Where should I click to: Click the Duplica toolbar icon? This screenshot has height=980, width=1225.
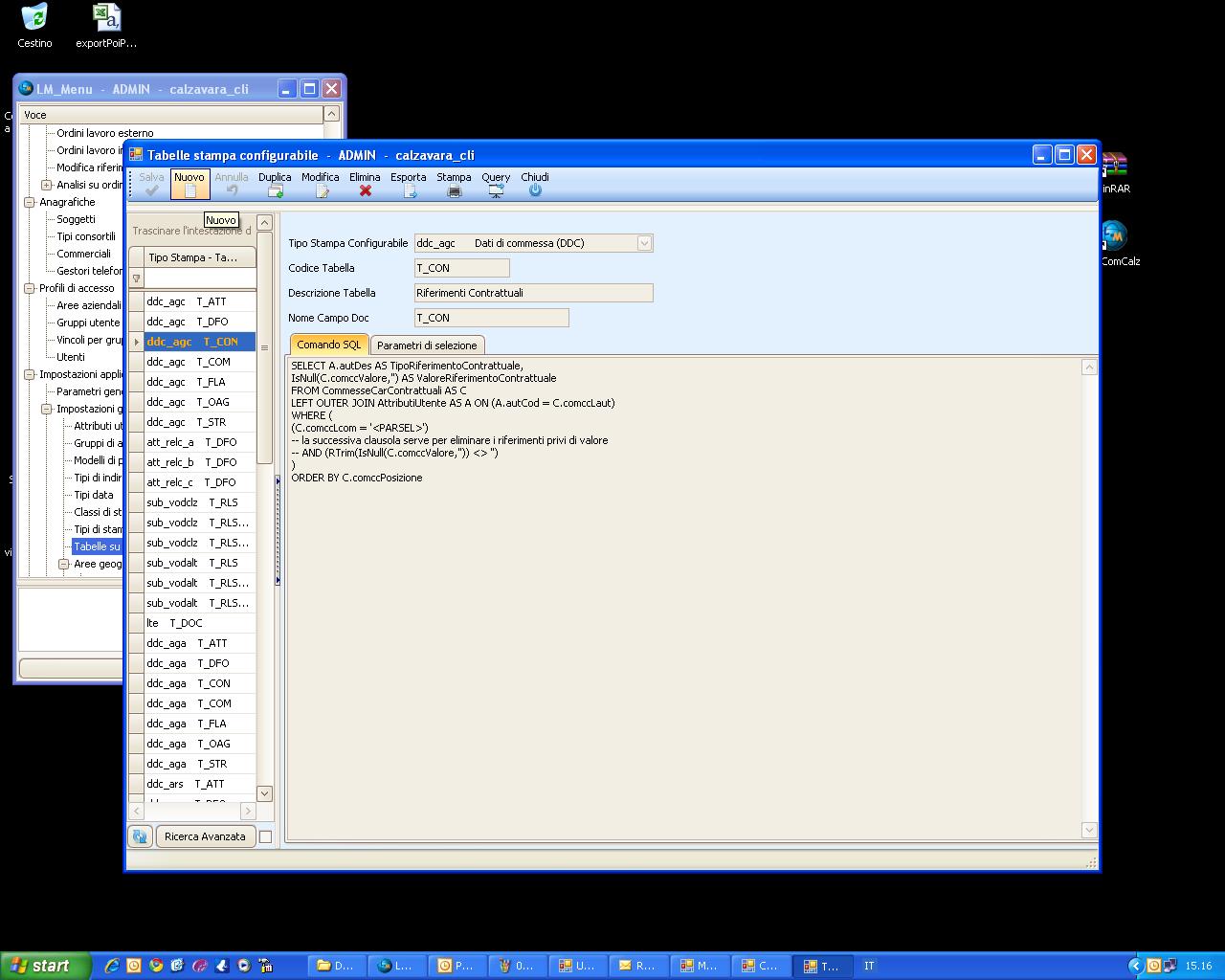(275, 190)
